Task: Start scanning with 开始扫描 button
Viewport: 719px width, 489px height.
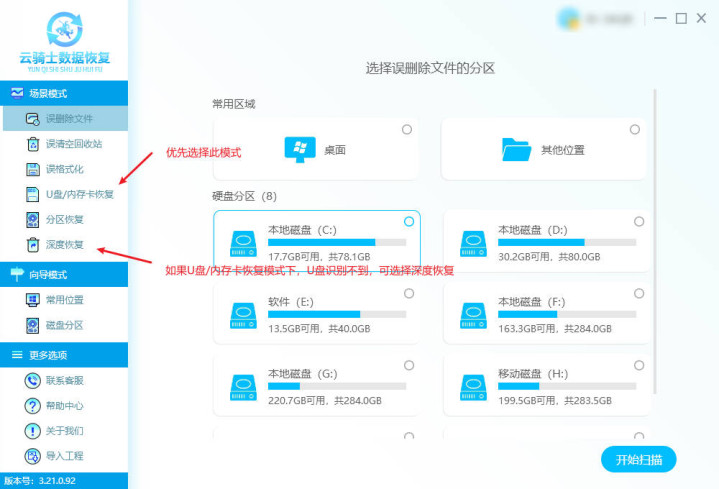Action: tap(638, 459)
